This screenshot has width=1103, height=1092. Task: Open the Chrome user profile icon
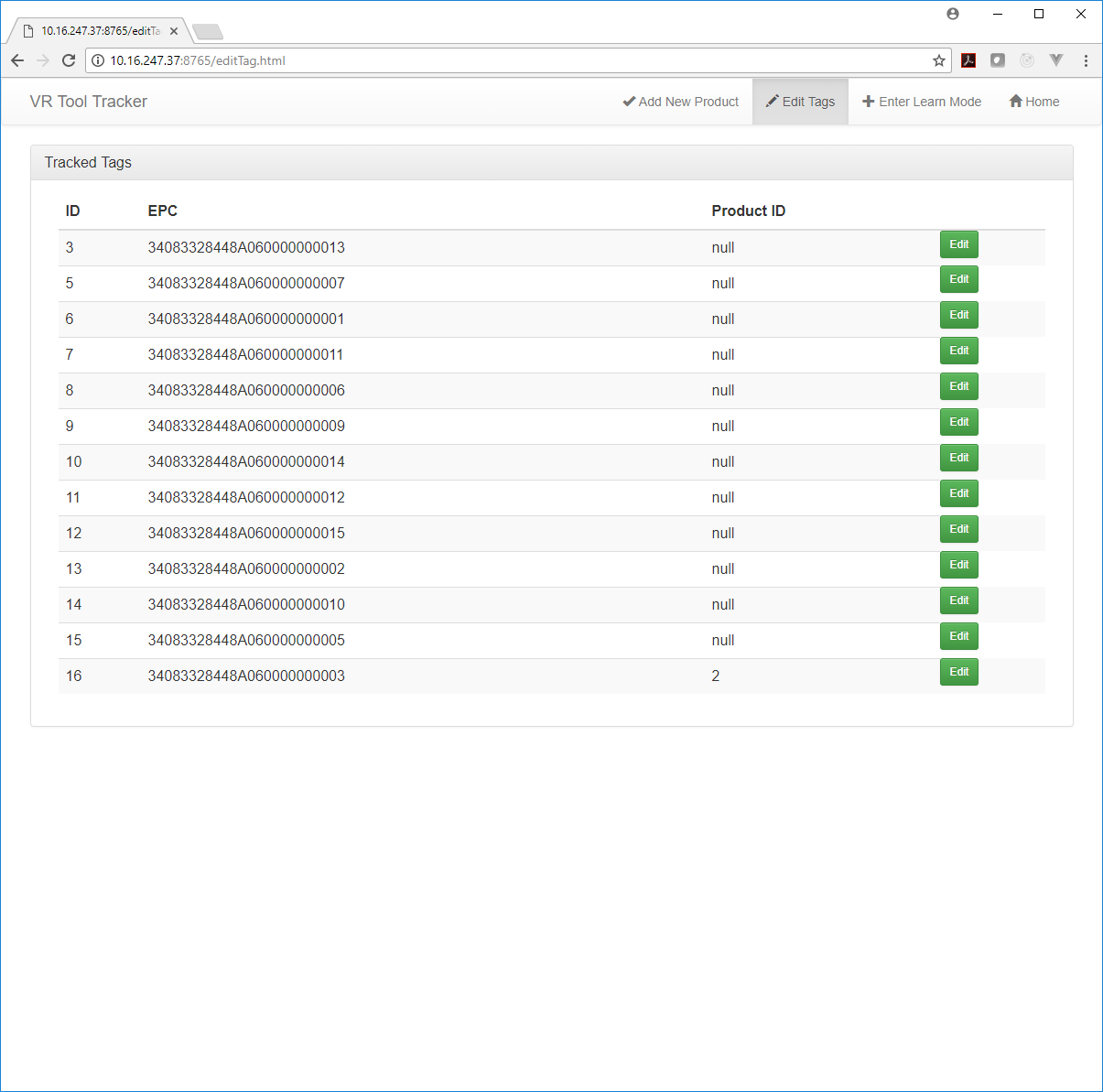[x=953, y=14]
